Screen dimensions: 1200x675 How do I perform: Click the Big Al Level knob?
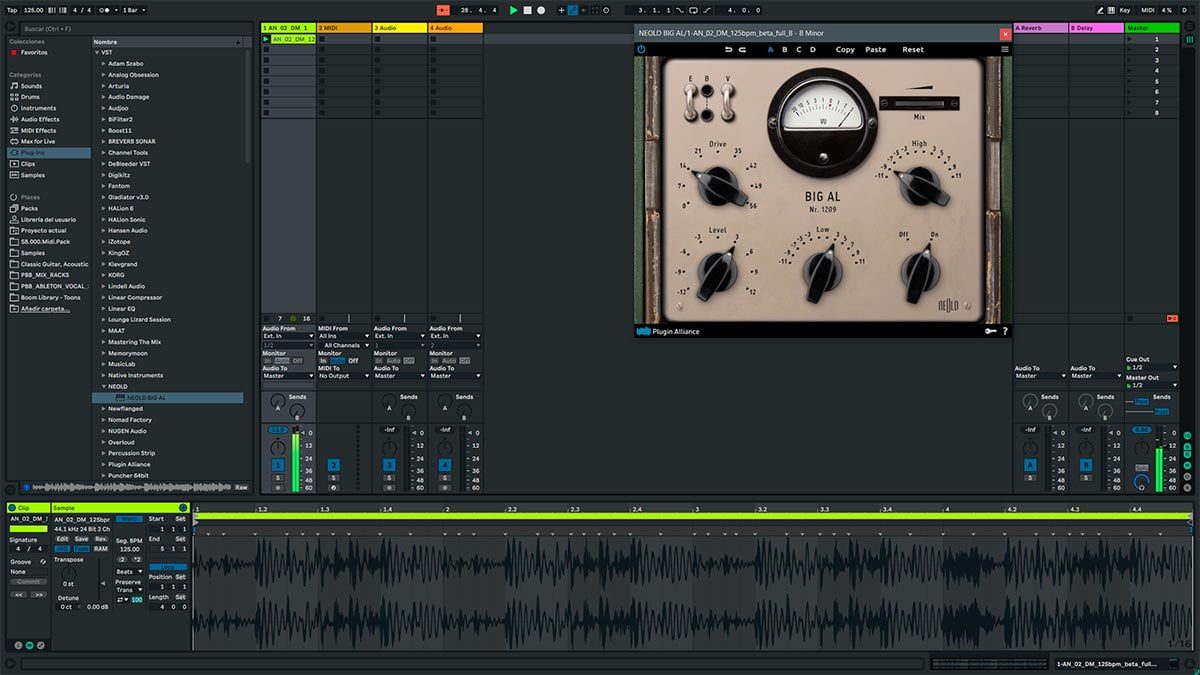(717, 271)
